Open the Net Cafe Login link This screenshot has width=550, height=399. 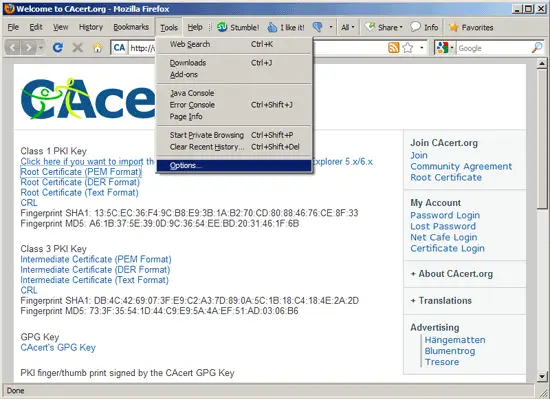pyautogui.click(x=444, y=237)
